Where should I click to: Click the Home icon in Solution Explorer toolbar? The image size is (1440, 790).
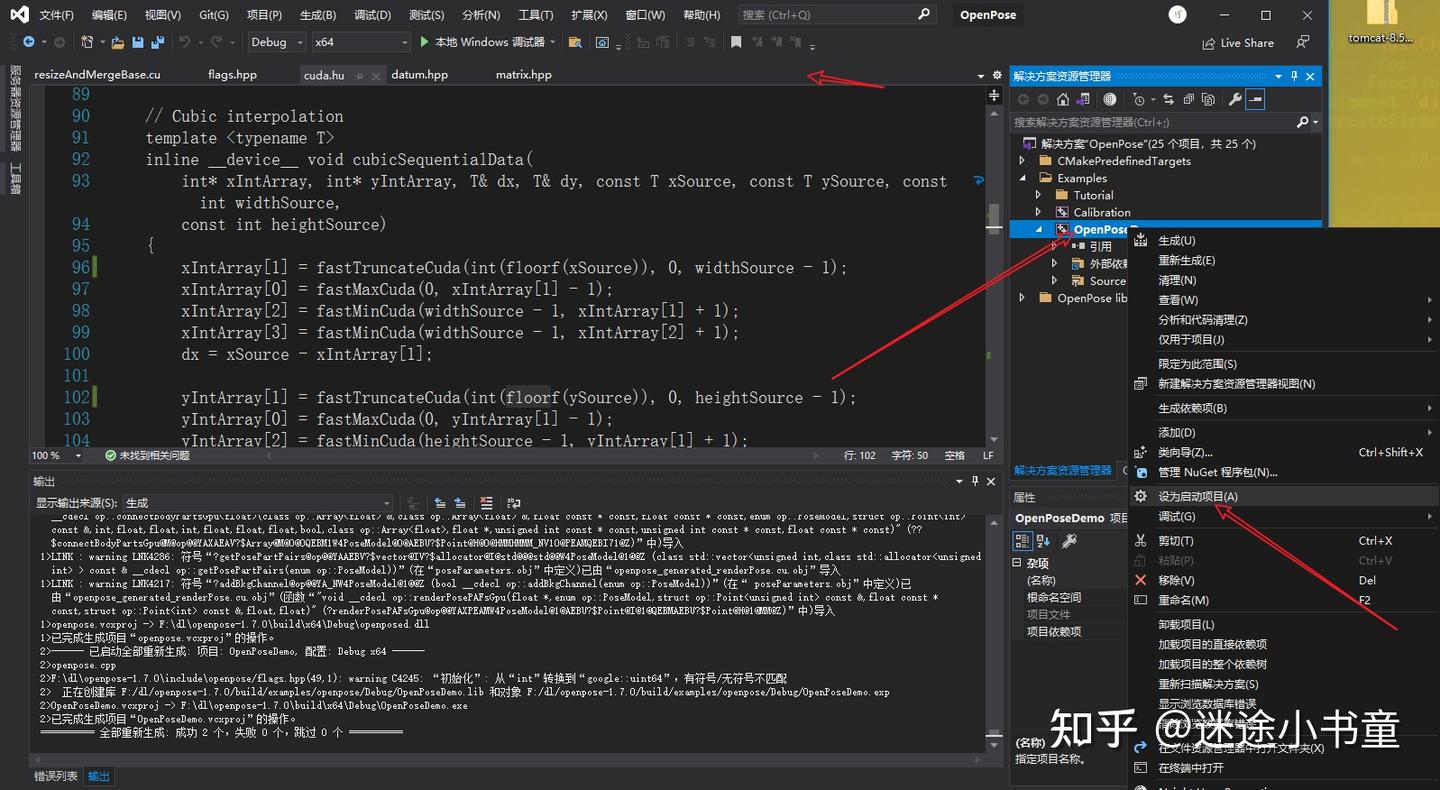tap(1063, 98)
